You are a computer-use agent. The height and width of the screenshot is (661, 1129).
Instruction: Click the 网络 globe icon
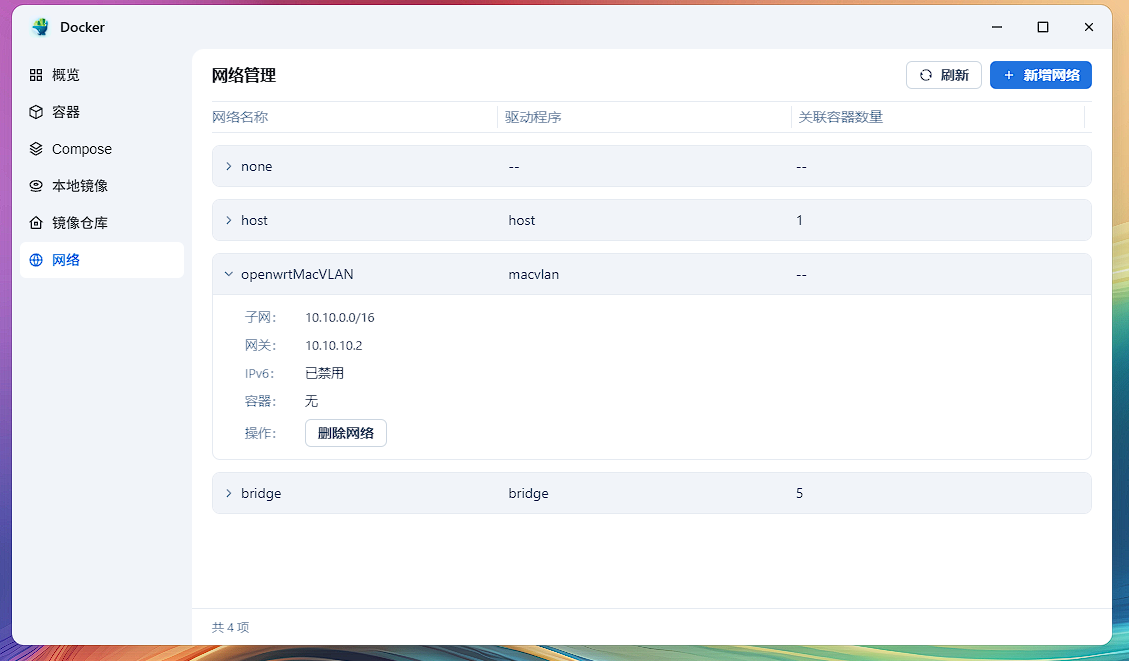pos(36,260)
